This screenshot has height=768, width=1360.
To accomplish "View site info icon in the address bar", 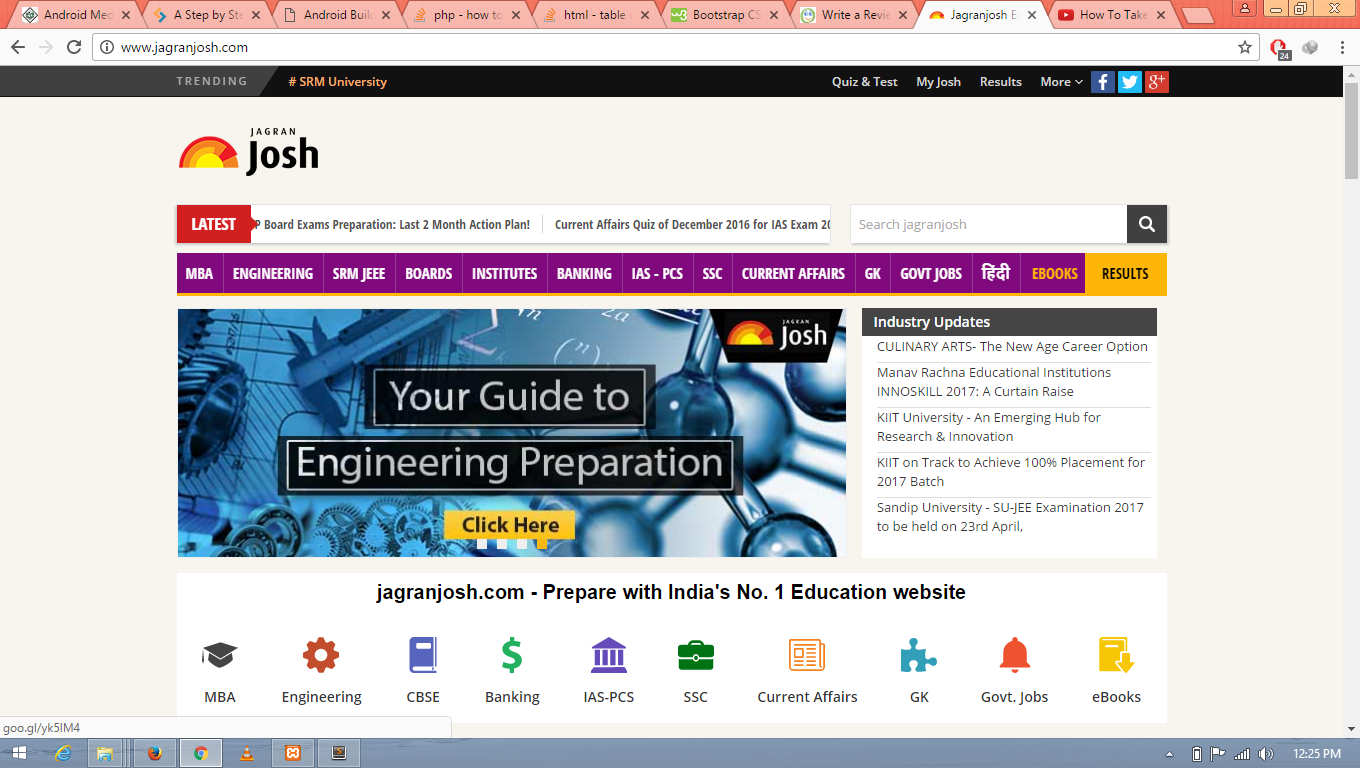I will click(x=107, y=47).
